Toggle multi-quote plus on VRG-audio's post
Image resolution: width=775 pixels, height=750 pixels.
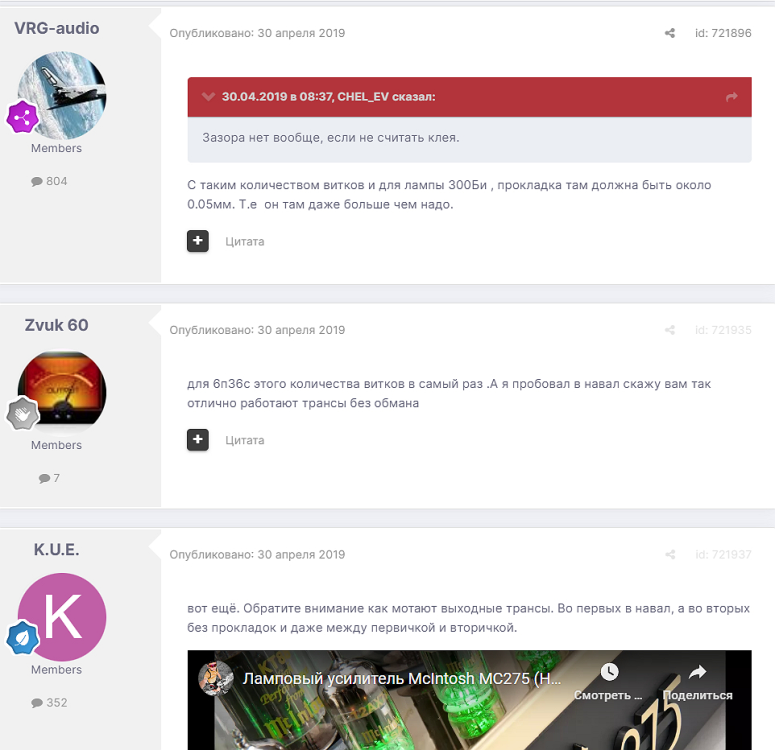point(198,241)
